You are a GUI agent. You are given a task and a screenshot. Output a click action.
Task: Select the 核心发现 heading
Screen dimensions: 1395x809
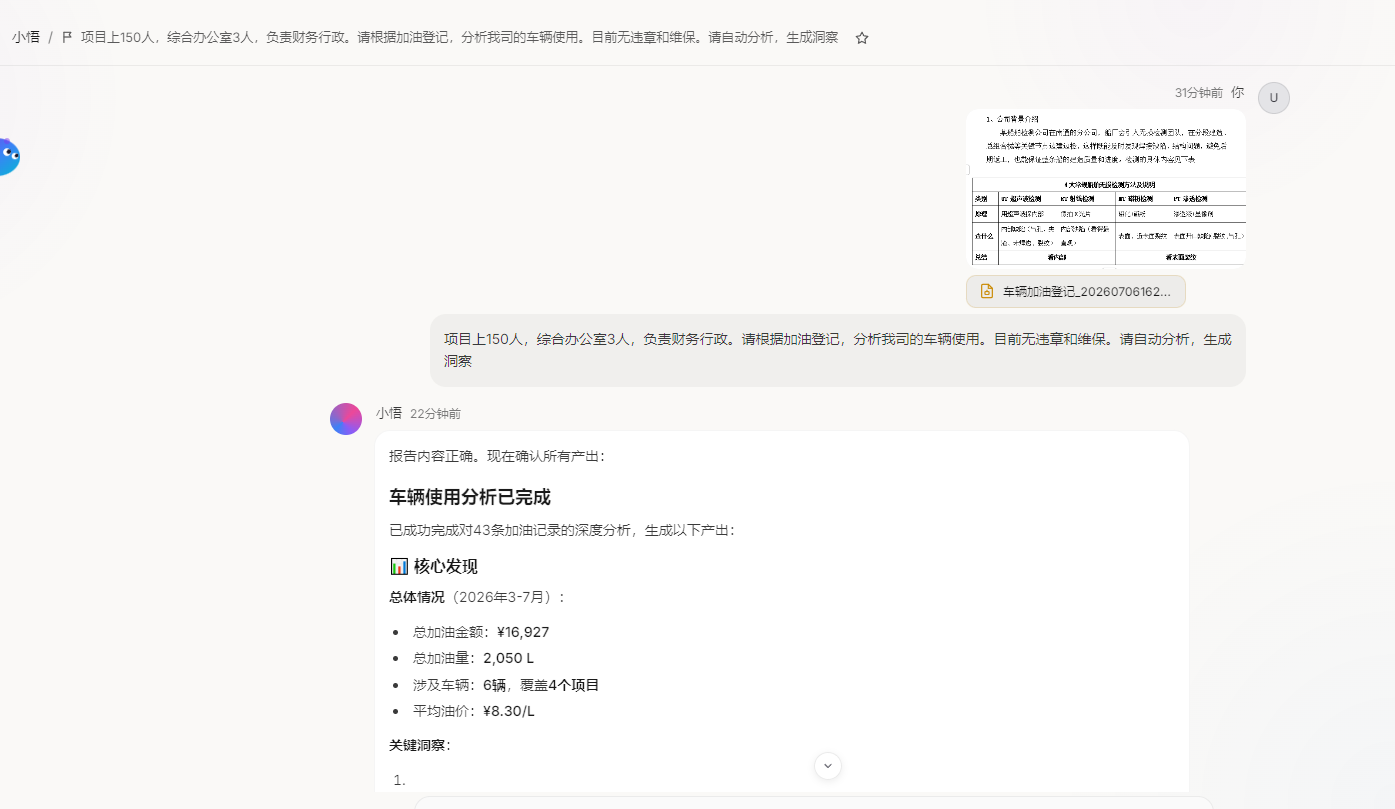click(434, 566)
